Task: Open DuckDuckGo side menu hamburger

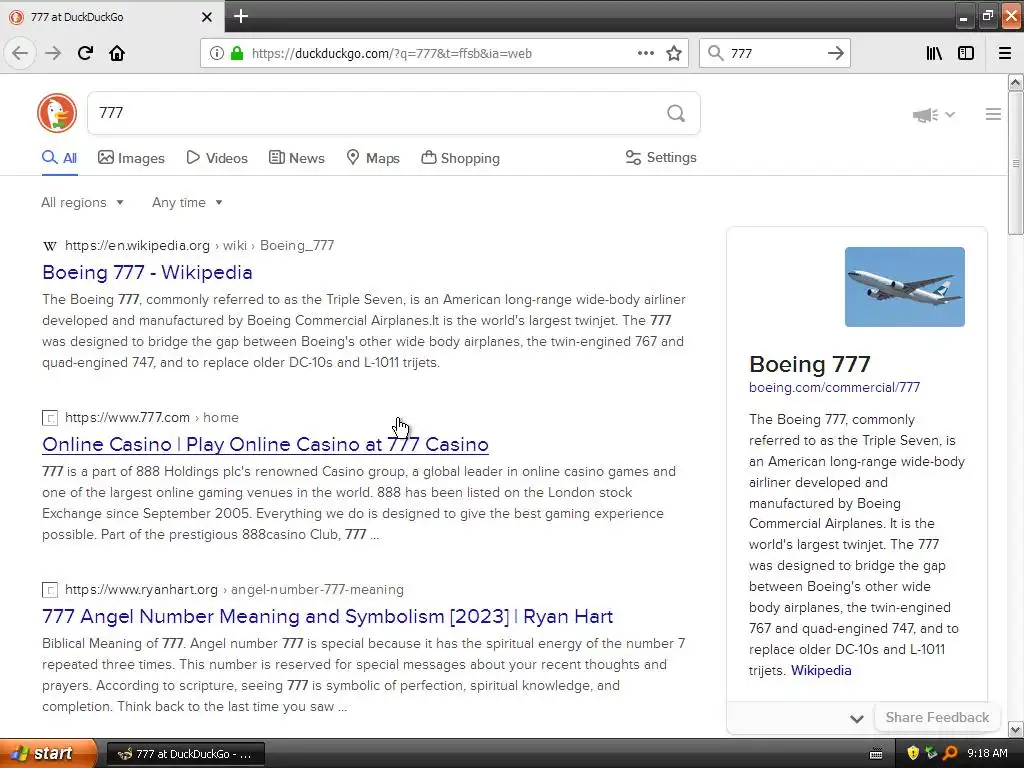Action: click(993, 114)
